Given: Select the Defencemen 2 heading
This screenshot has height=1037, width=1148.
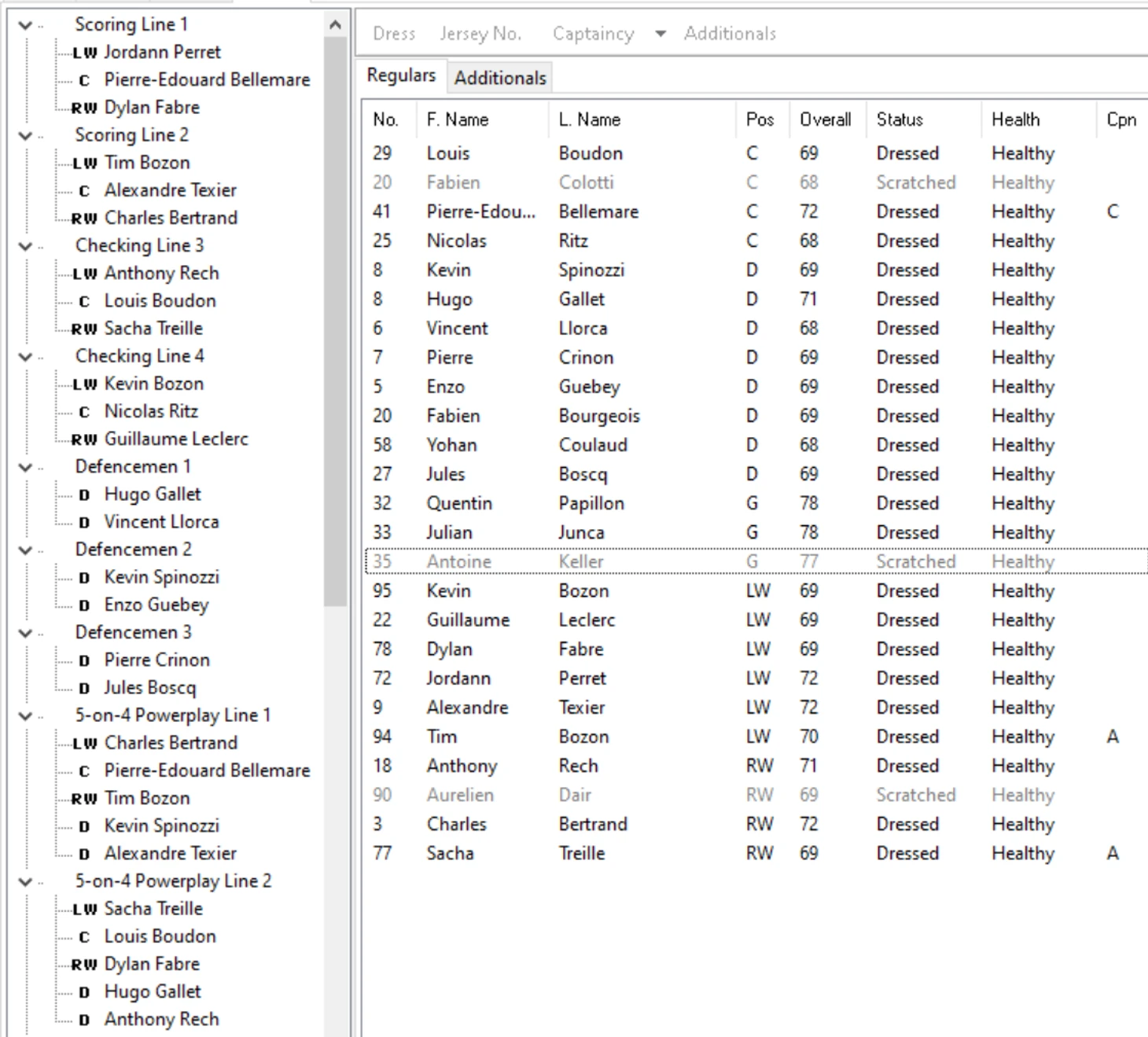Looking at the screenshot, I should (133, 550).
